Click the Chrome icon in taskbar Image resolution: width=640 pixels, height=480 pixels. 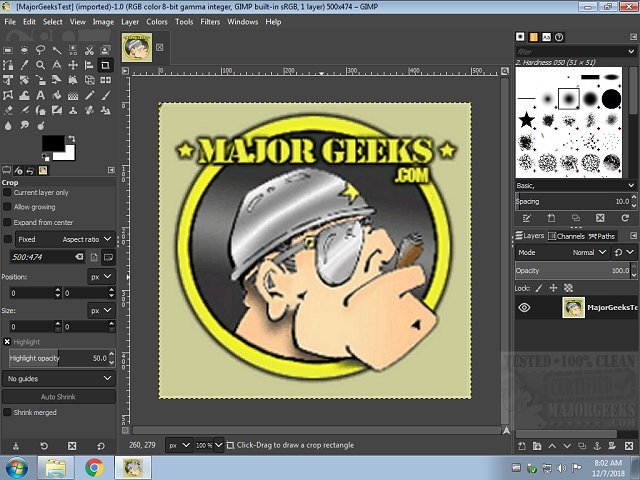click(x=95, y=467)
